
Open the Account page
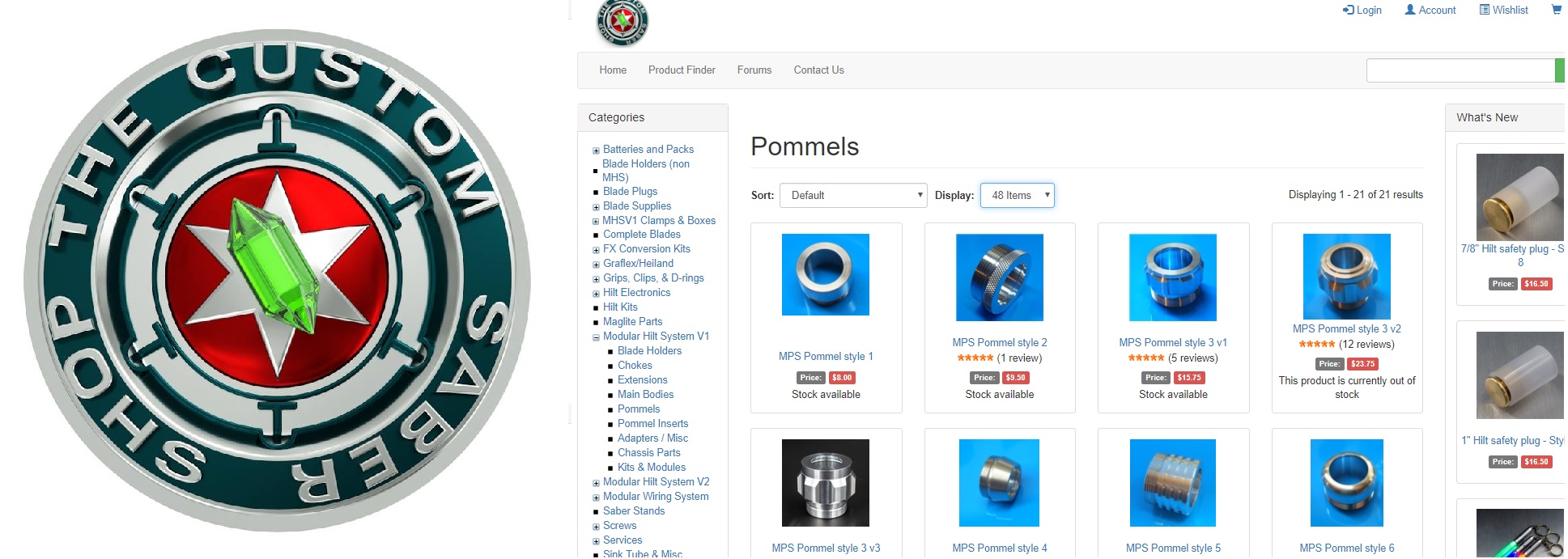pos(1430,10)
